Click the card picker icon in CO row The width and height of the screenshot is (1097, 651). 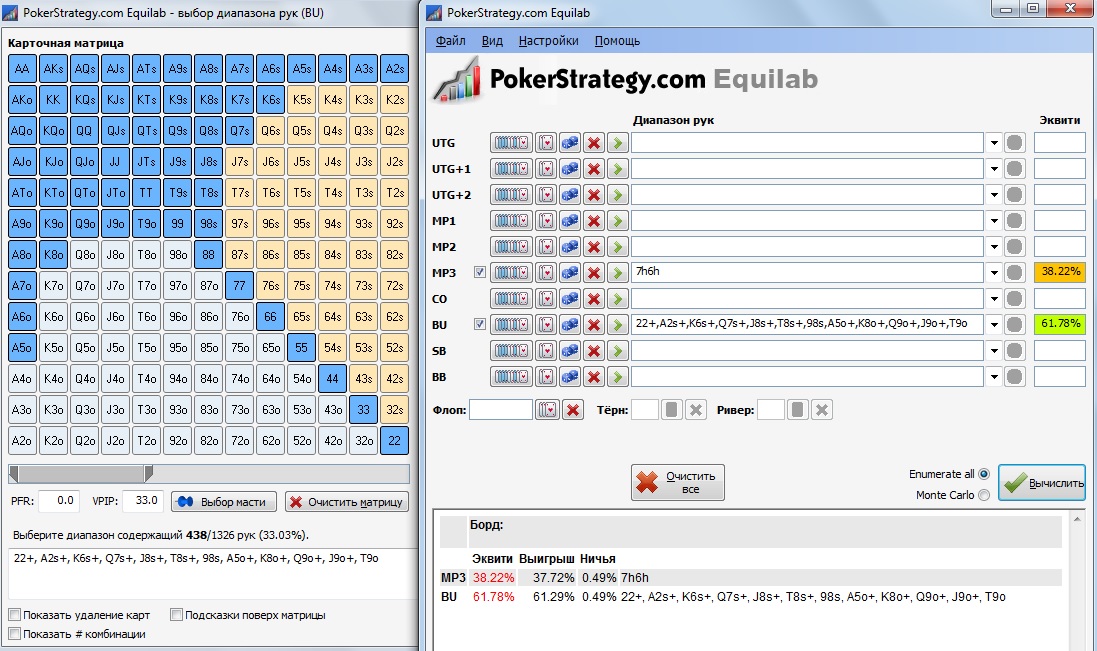coord(546,299)
